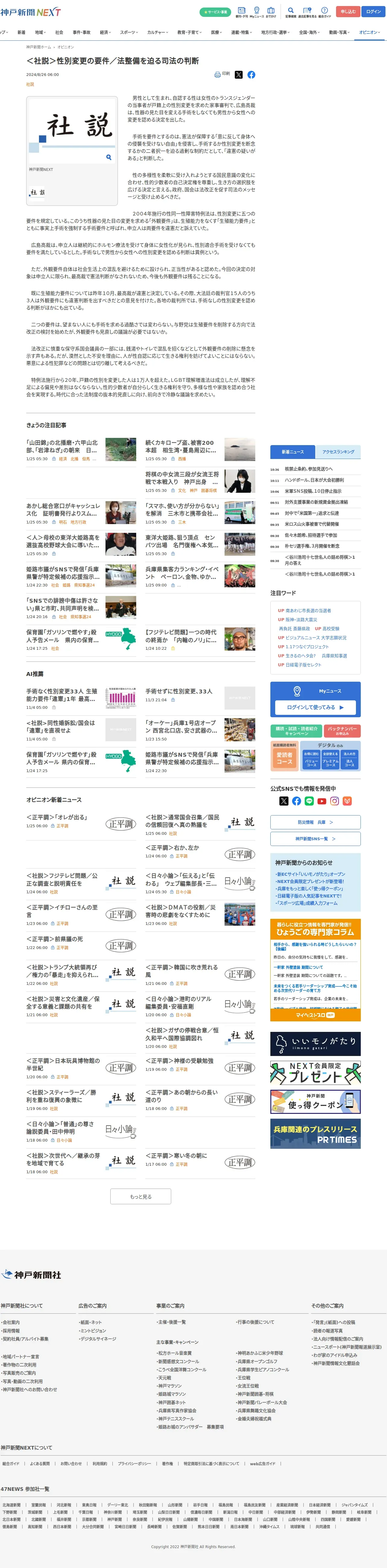Click the いいモノがたり banner

(315, 1043)
